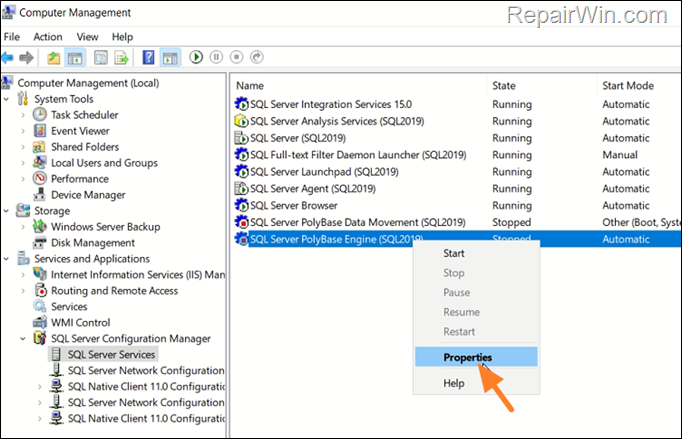The image size is (682, 439).
Task: Expand the Routing and Remote Access node
Action: (x=23, y=291)
